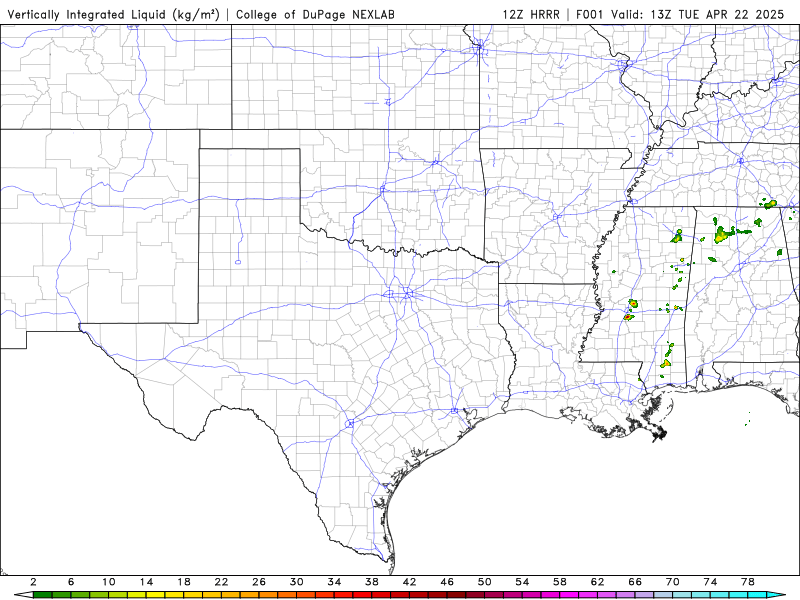Viewport: 800px width, 600px height.
Task: Click the colorbar label "58"
Action: tap(560, 582)
